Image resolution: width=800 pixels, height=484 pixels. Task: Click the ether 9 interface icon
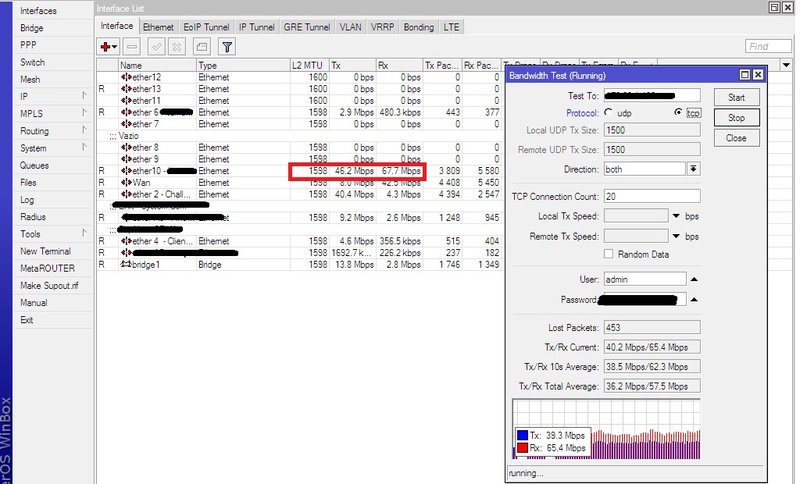(126, 159)
